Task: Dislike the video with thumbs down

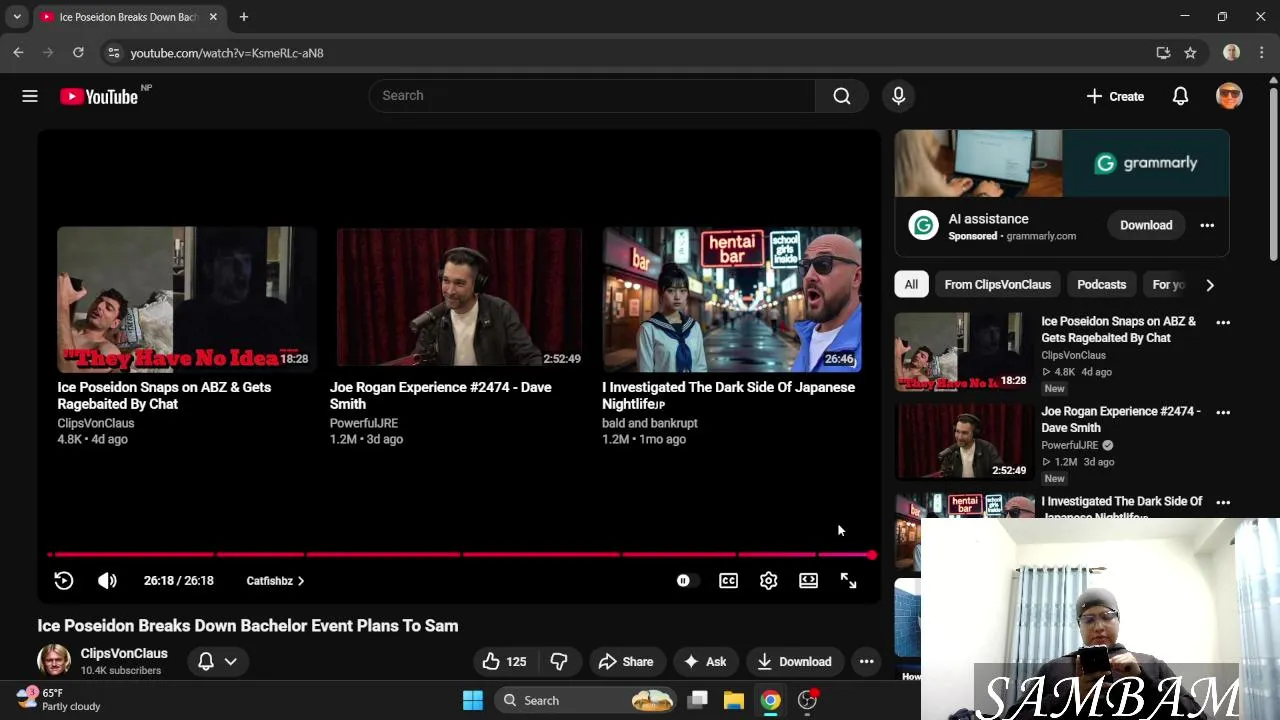Action: 559,661
